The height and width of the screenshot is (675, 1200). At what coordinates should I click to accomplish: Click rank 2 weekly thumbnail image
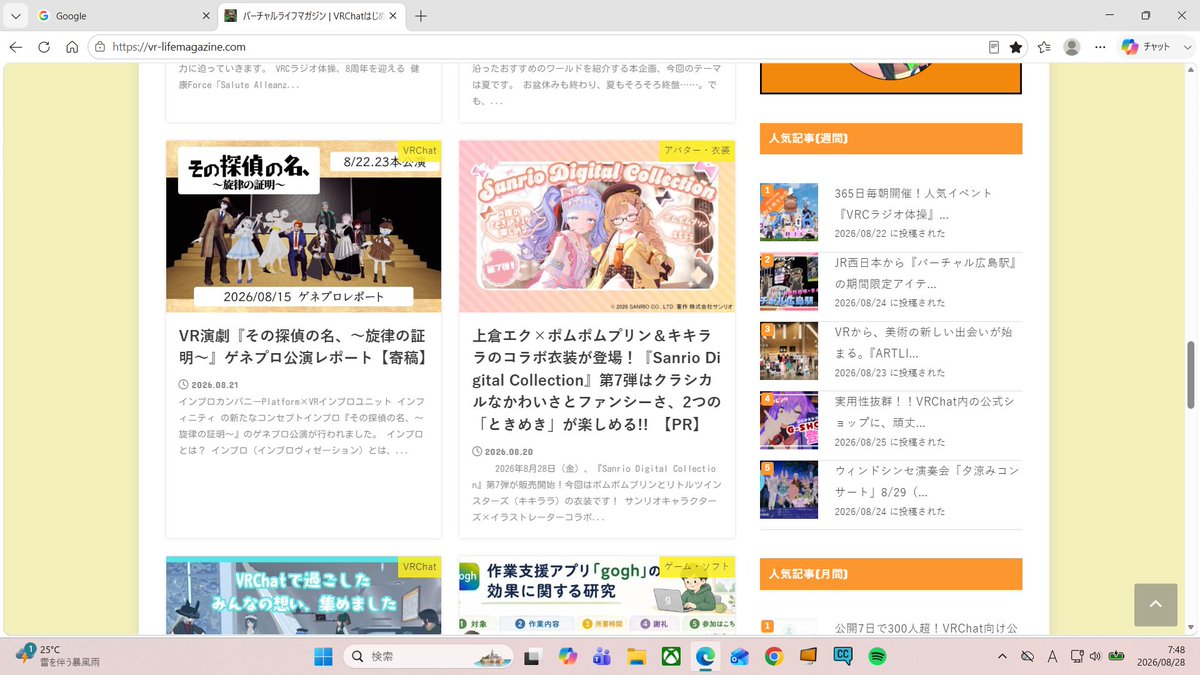[x=789, y=282]
